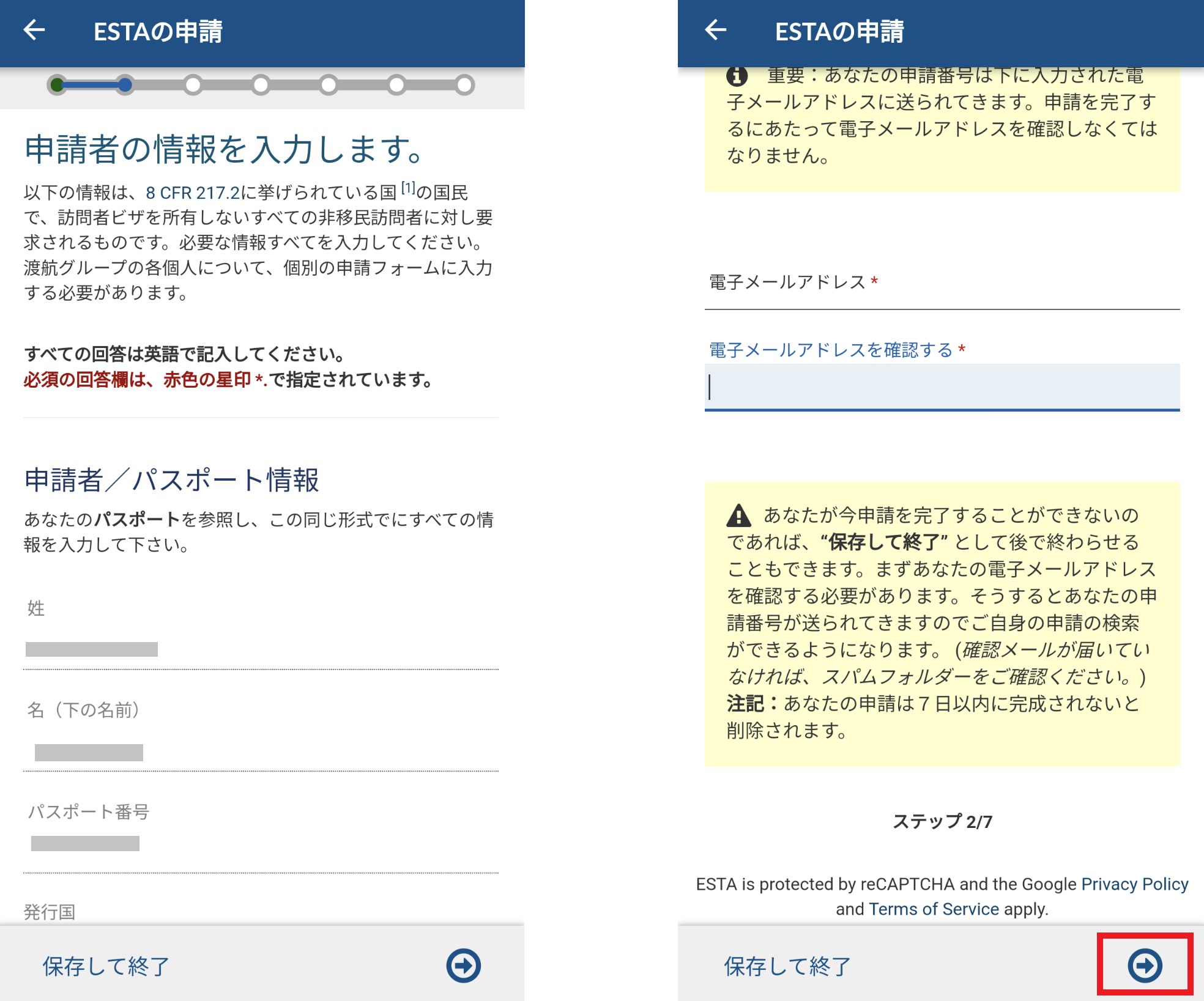Click すべての回答は英語で記入してください text

(184, 354)
